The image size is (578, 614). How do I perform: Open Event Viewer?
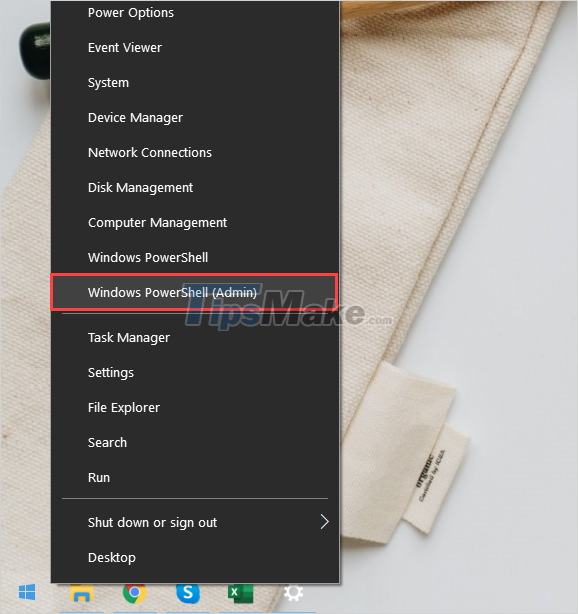(195, 47)
